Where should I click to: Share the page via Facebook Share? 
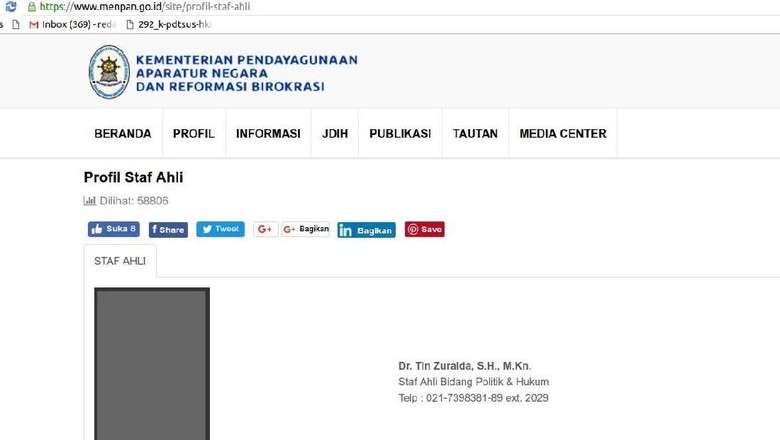[x=168, y=230]
